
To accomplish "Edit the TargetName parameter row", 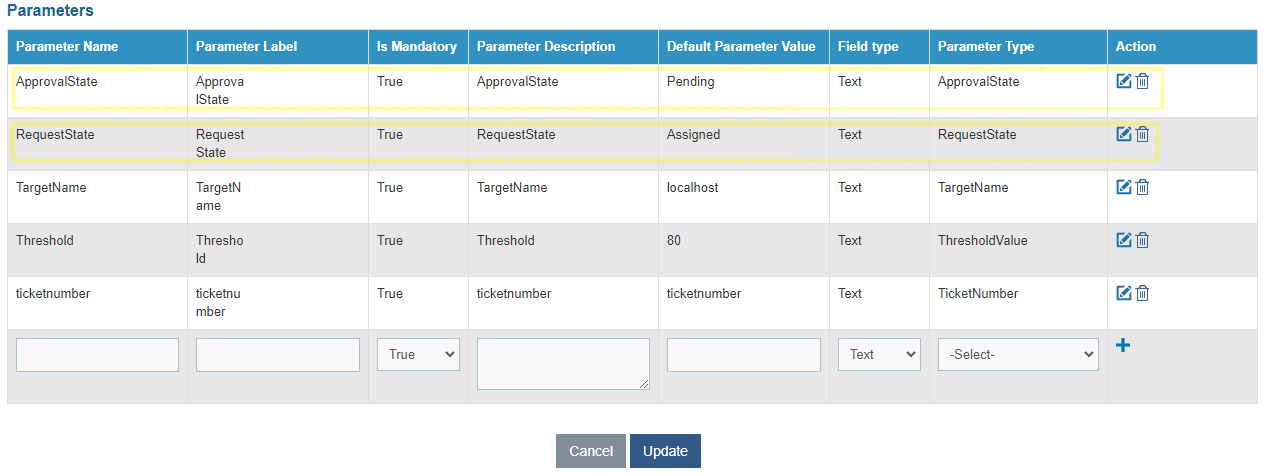I will point(1123,187).
